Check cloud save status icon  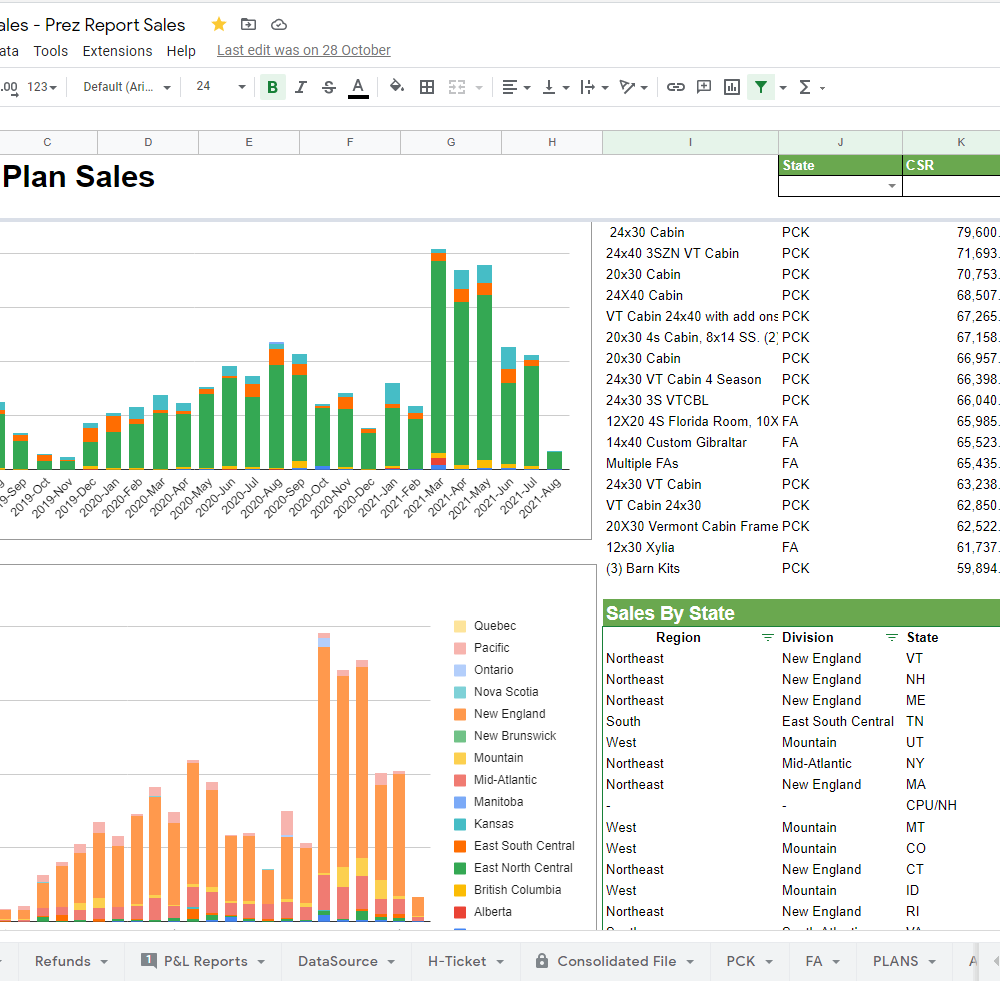point(279,25)
